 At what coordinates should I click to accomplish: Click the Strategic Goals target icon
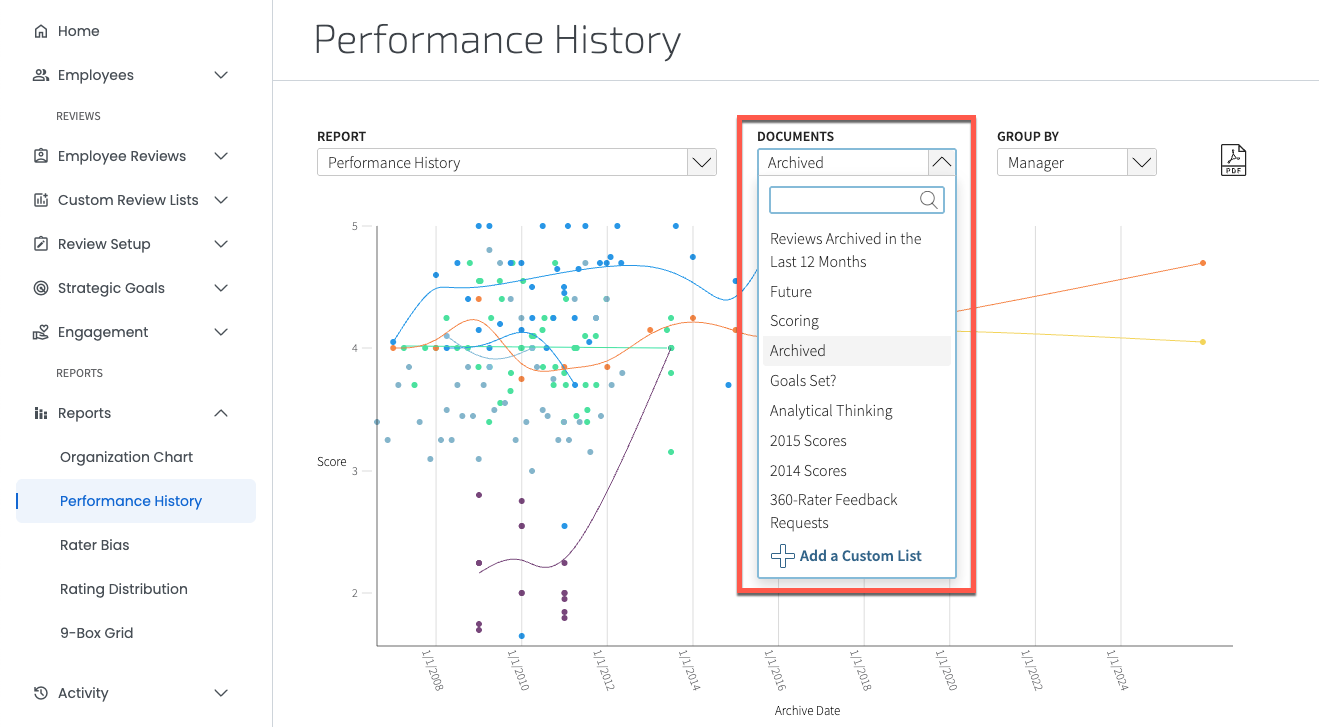[41, 288]
